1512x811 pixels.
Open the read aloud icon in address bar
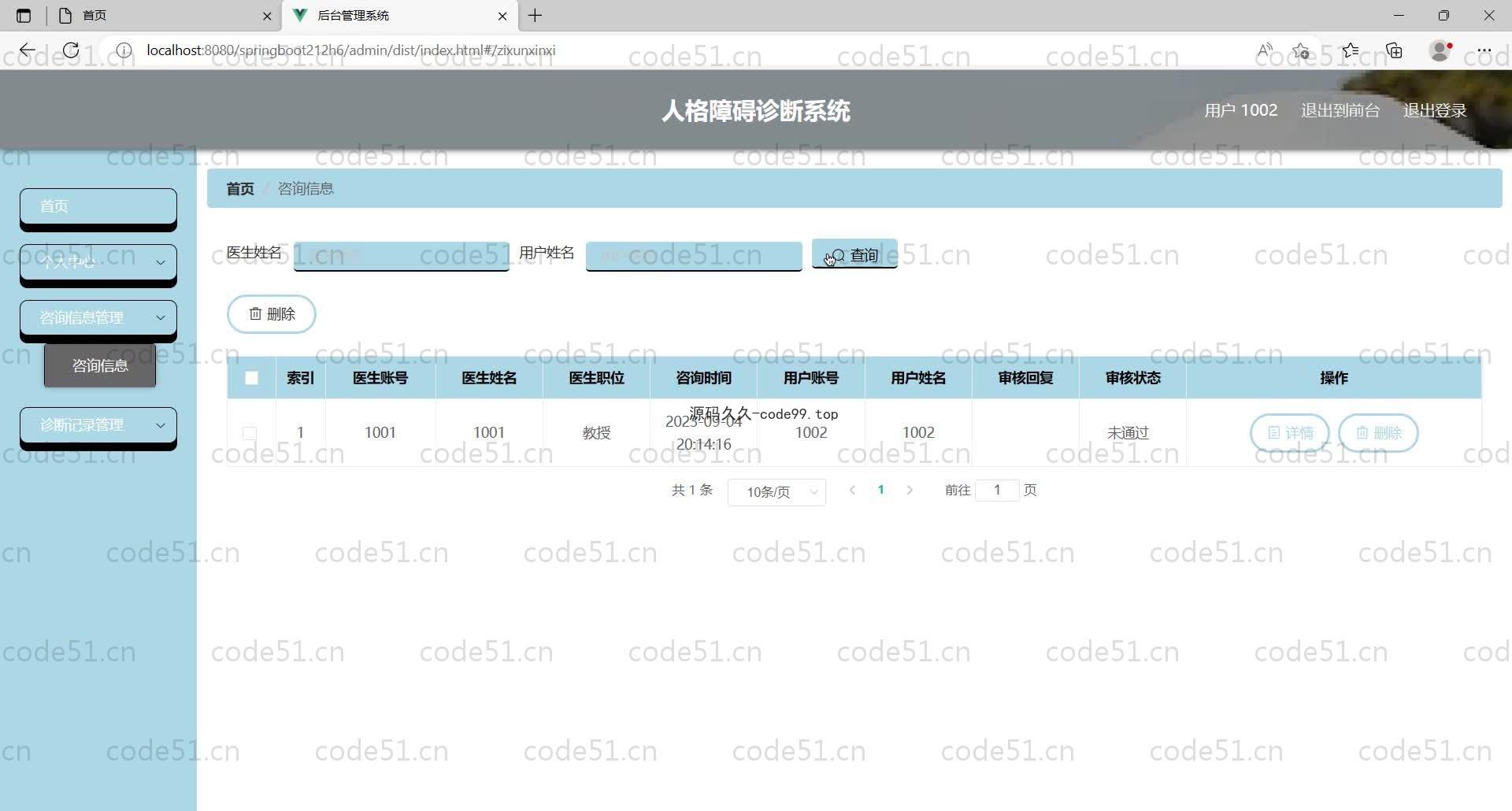(1265, 50)
